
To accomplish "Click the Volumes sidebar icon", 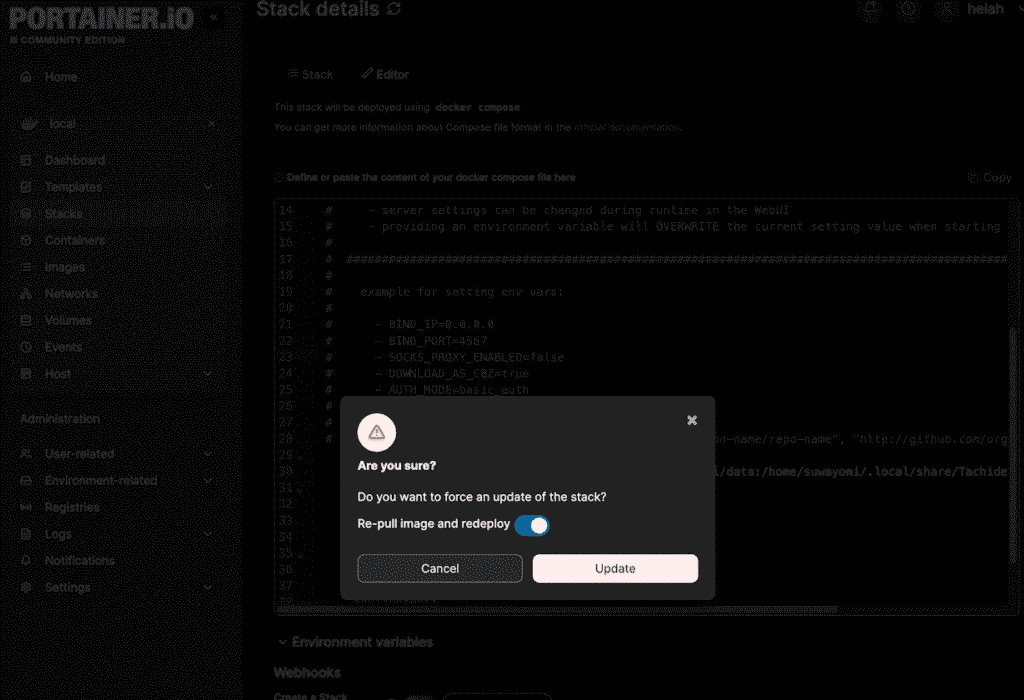I will pyautogui.click(x=27, y=321).
